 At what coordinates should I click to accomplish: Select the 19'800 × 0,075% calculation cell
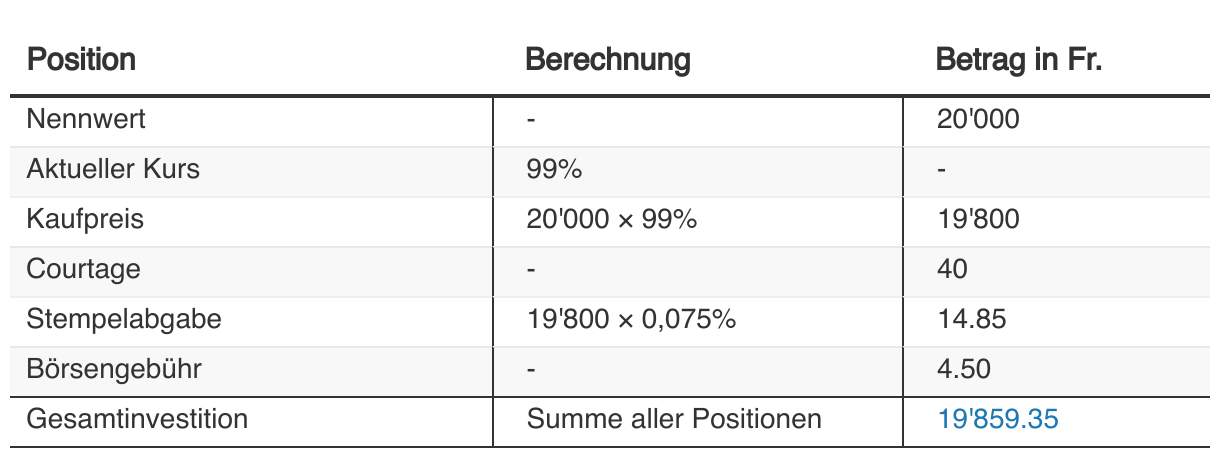click(631, 319)
